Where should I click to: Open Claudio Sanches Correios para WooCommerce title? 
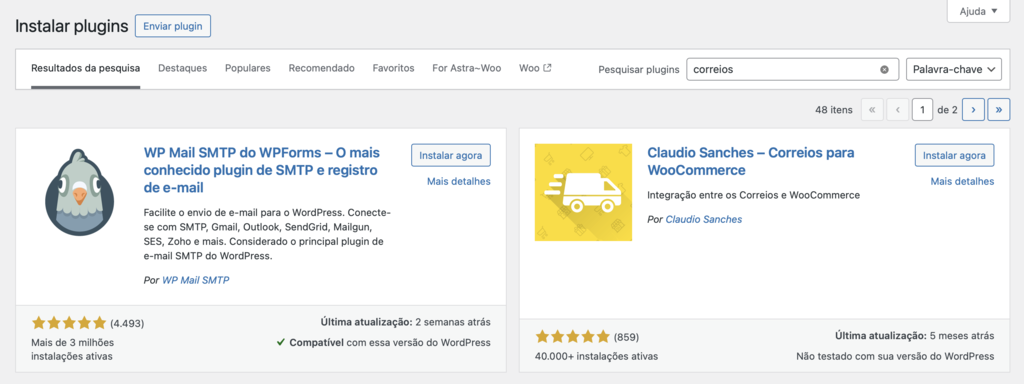751,161
